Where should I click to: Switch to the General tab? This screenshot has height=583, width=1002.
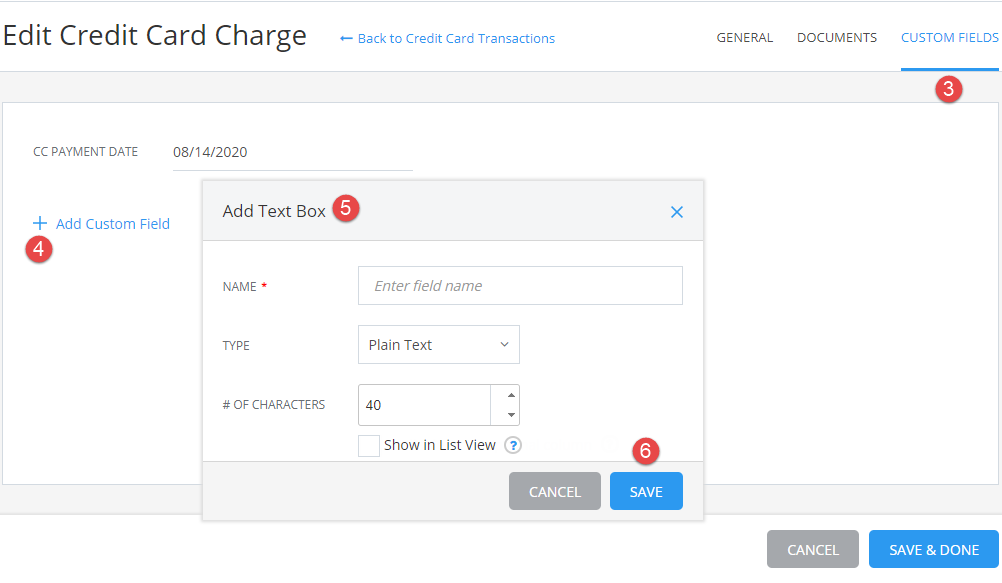[x=744, y=37]
